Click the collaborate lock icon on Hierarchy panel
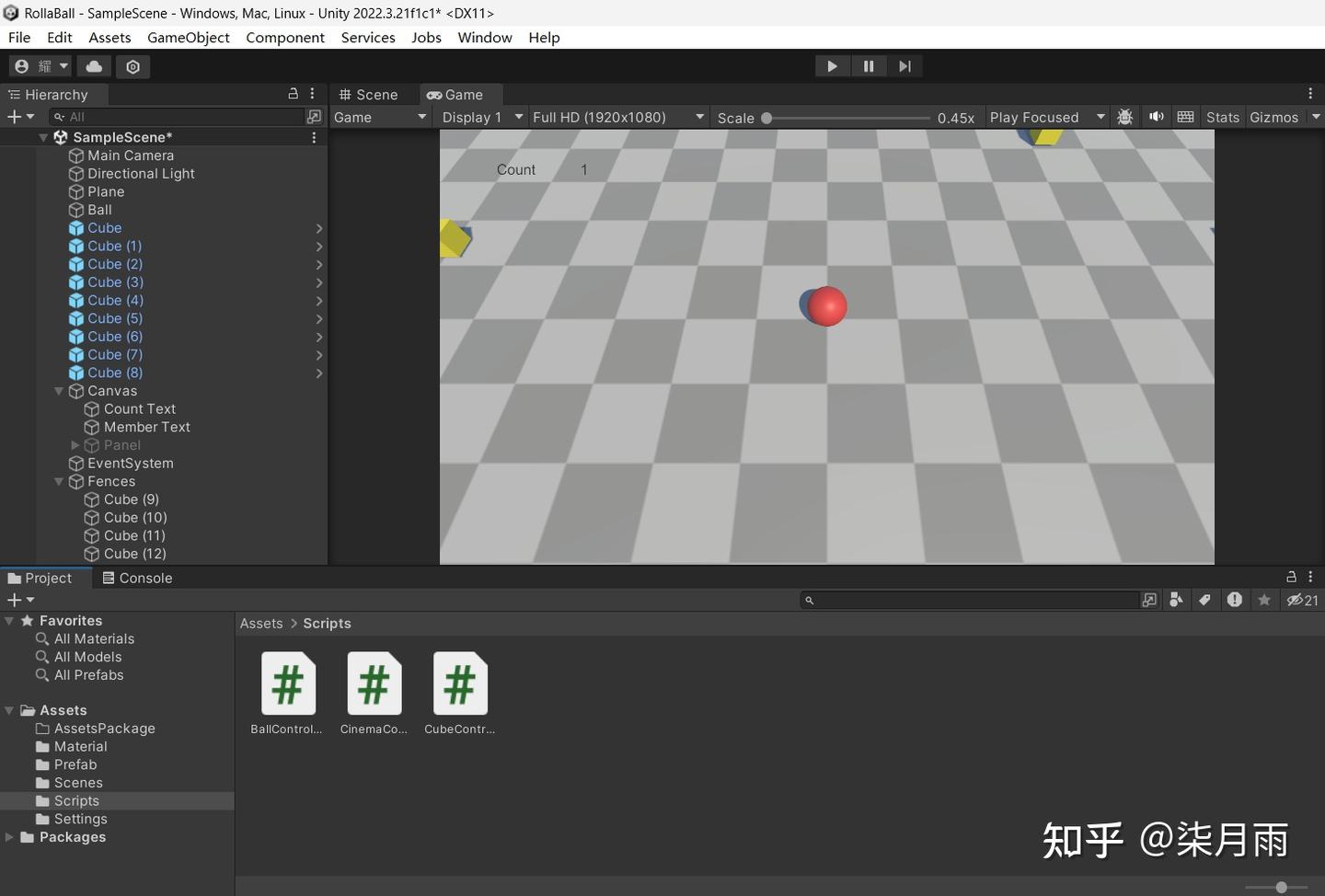Screen dimensions: 1325x896 point(293,94)
